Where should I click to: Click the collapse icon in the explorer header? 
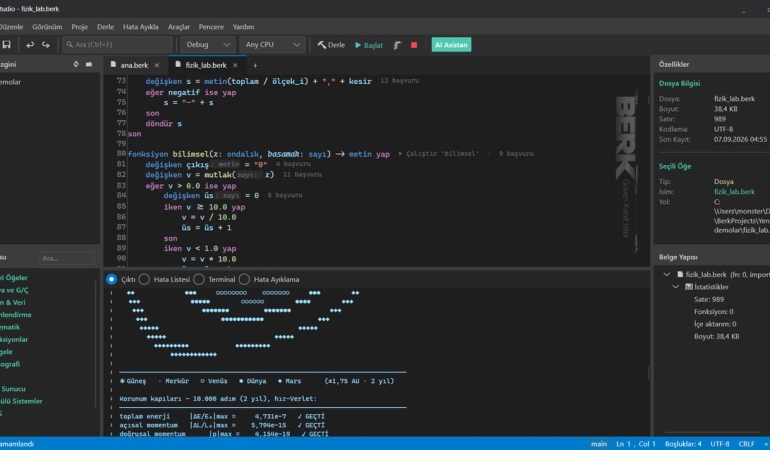[x=89, y=64]
